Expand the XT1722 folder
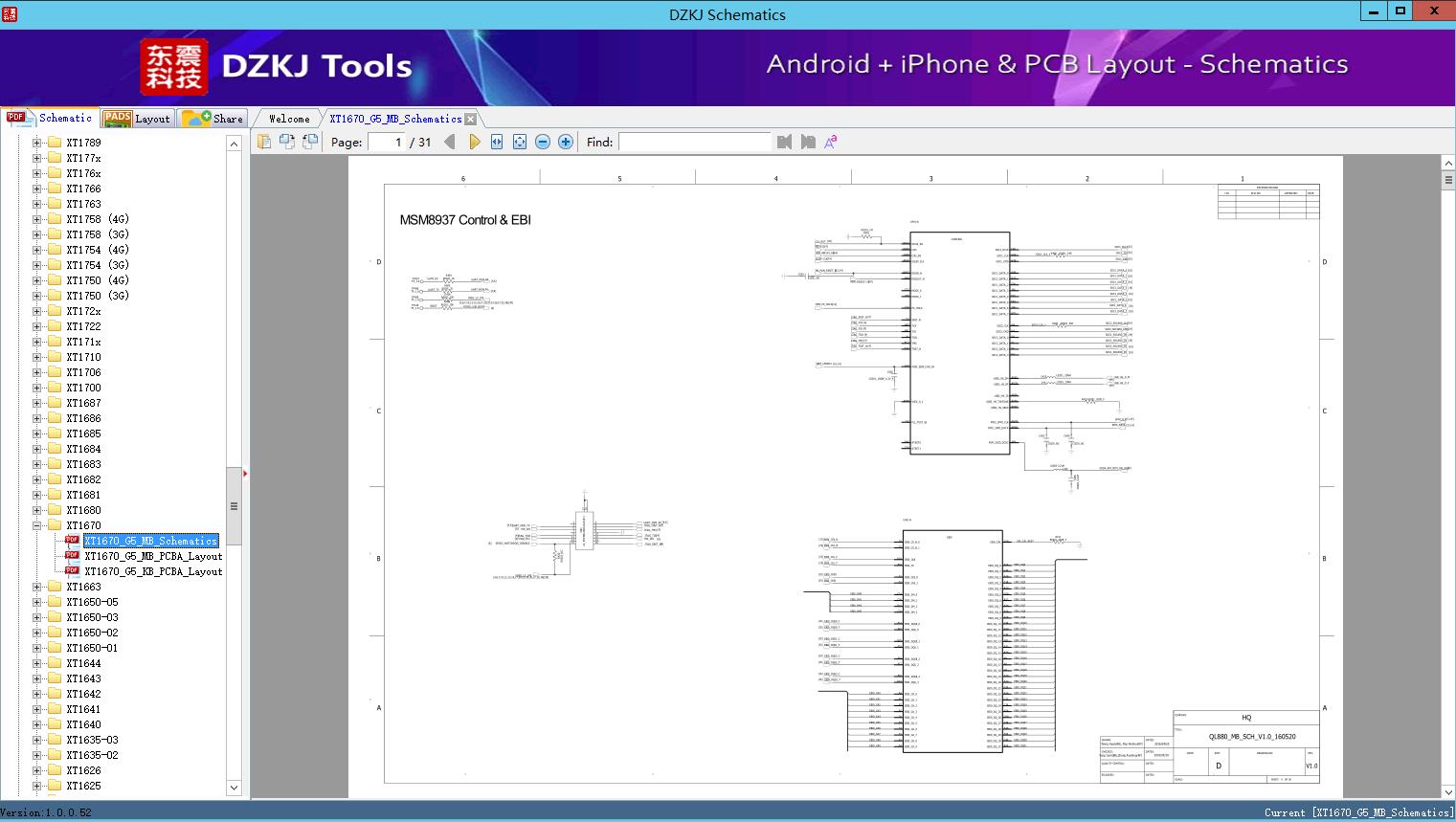The width and height of the screenshot is (1456, 822). tap(37, 326)
